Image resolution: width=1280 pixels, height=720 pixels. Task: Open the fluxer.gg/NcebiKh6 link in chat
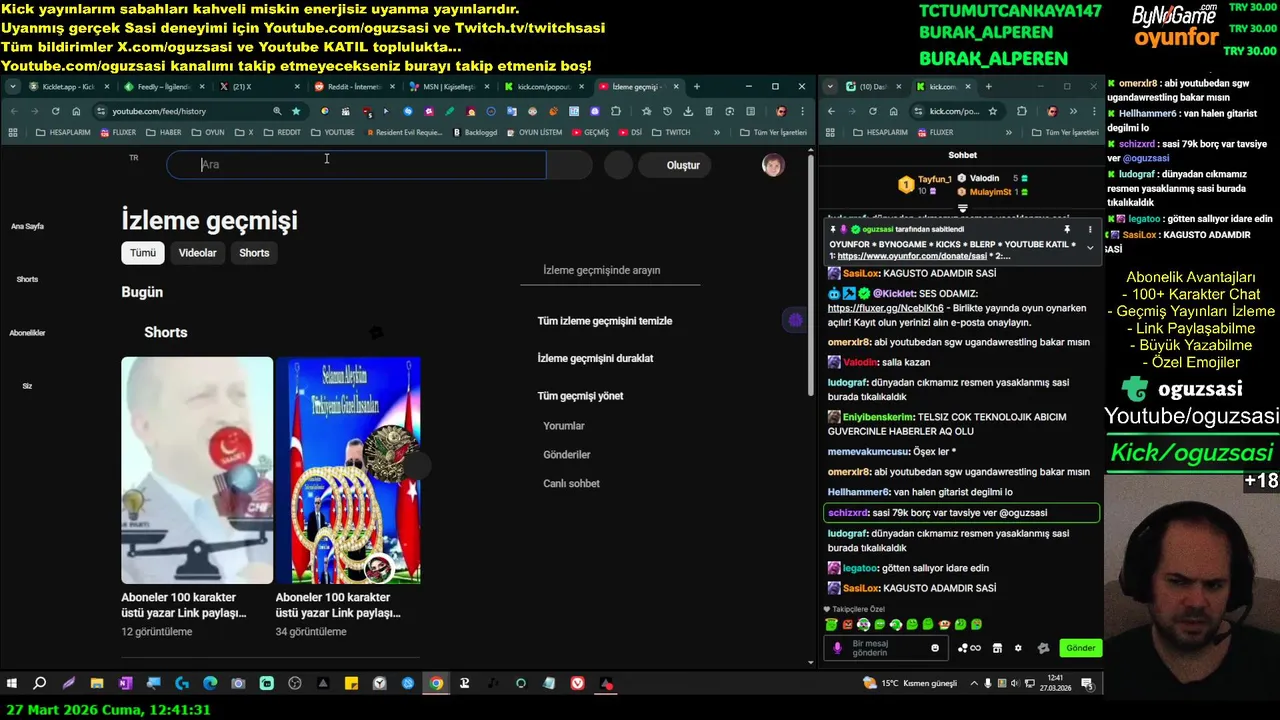pos(886,309)
